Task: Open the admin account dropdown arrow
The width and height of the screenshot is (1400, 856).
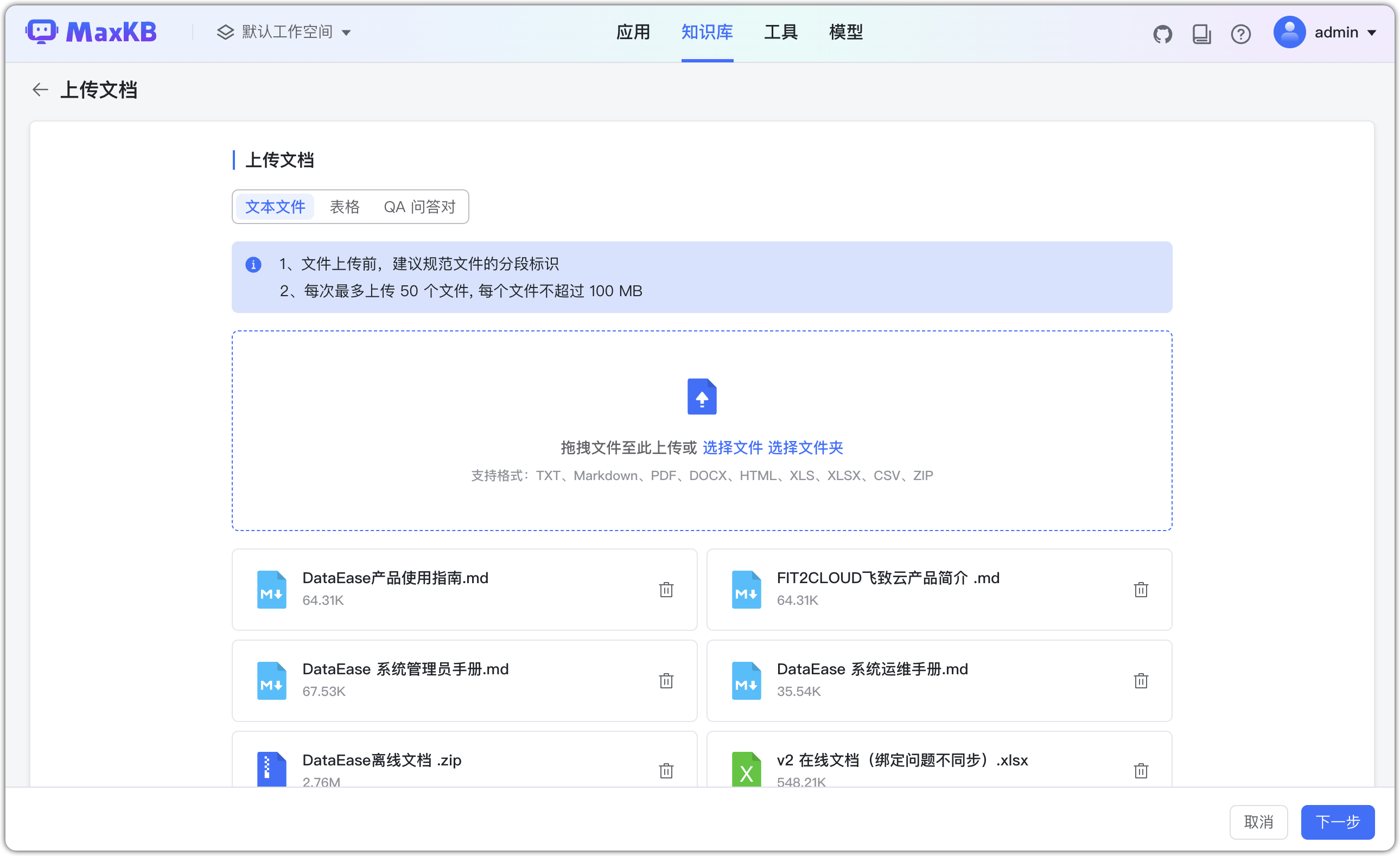Action: 1372,33
